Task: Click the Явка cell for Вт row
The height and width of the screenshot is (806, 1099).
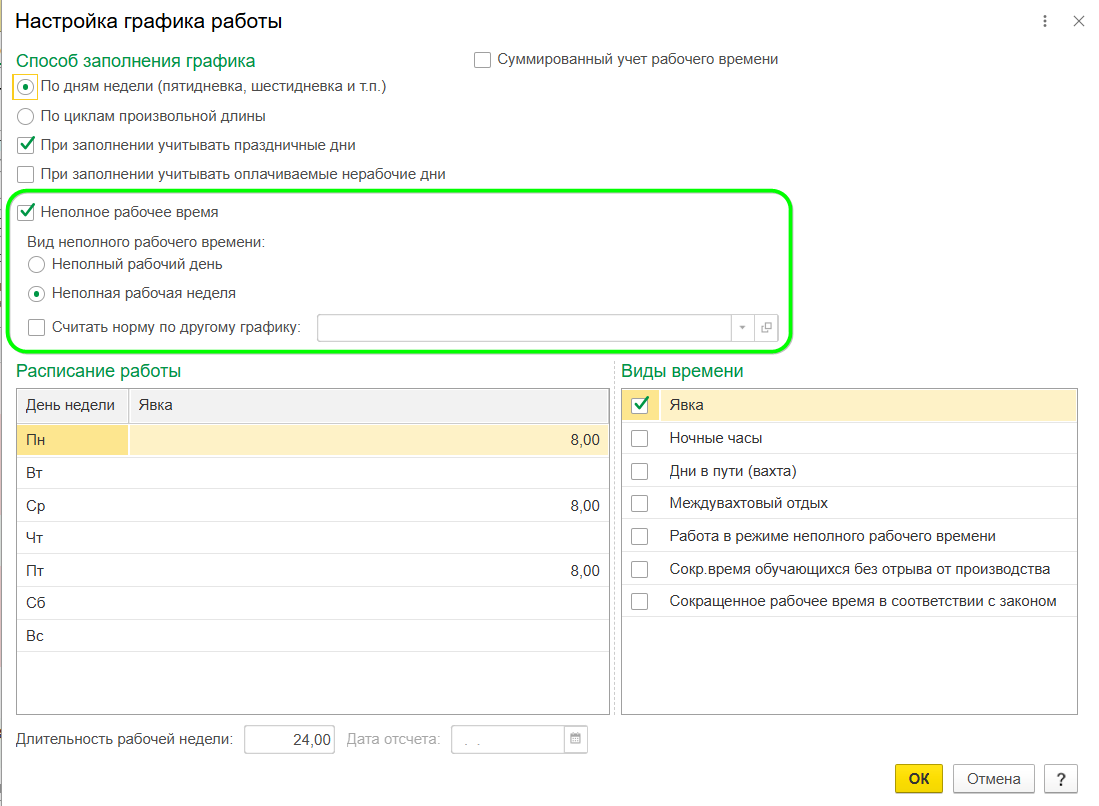Action: point(368,473)
